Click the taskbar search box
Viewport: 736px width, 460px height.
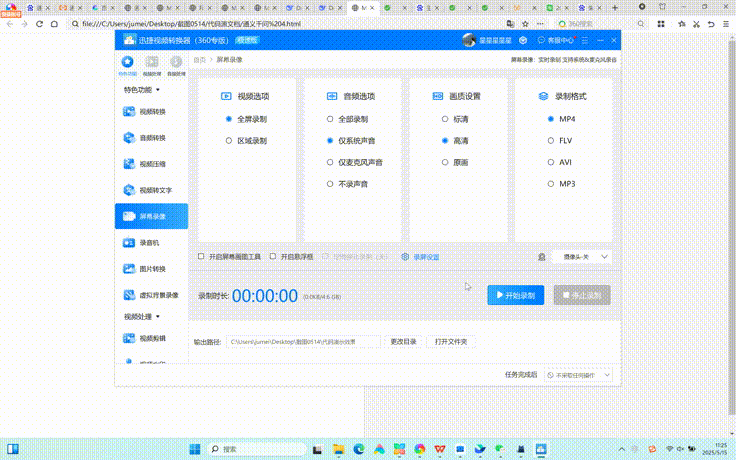[x=257, y=449]
